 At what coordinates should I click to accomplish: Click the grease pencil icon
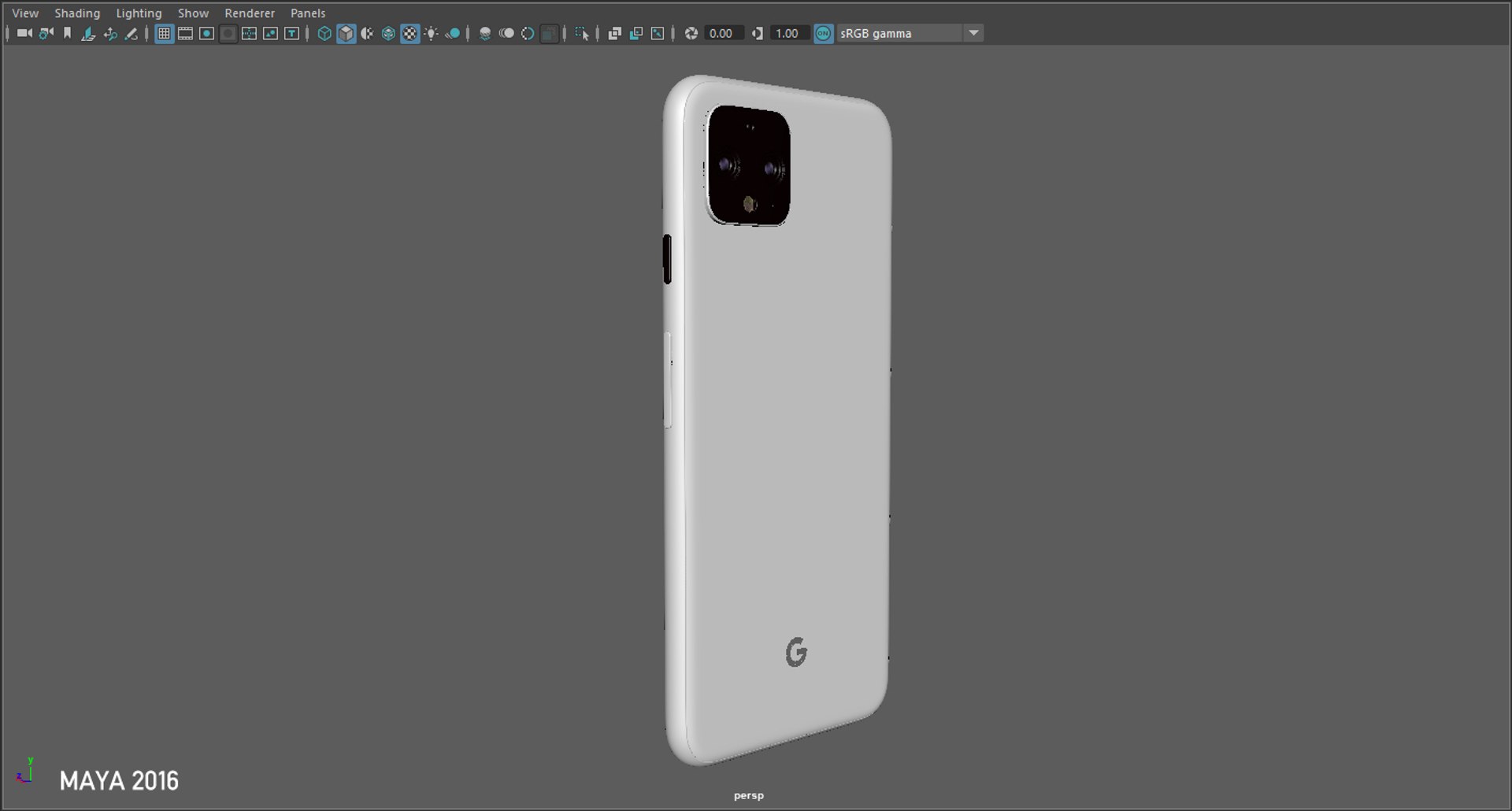coord(132,33)
